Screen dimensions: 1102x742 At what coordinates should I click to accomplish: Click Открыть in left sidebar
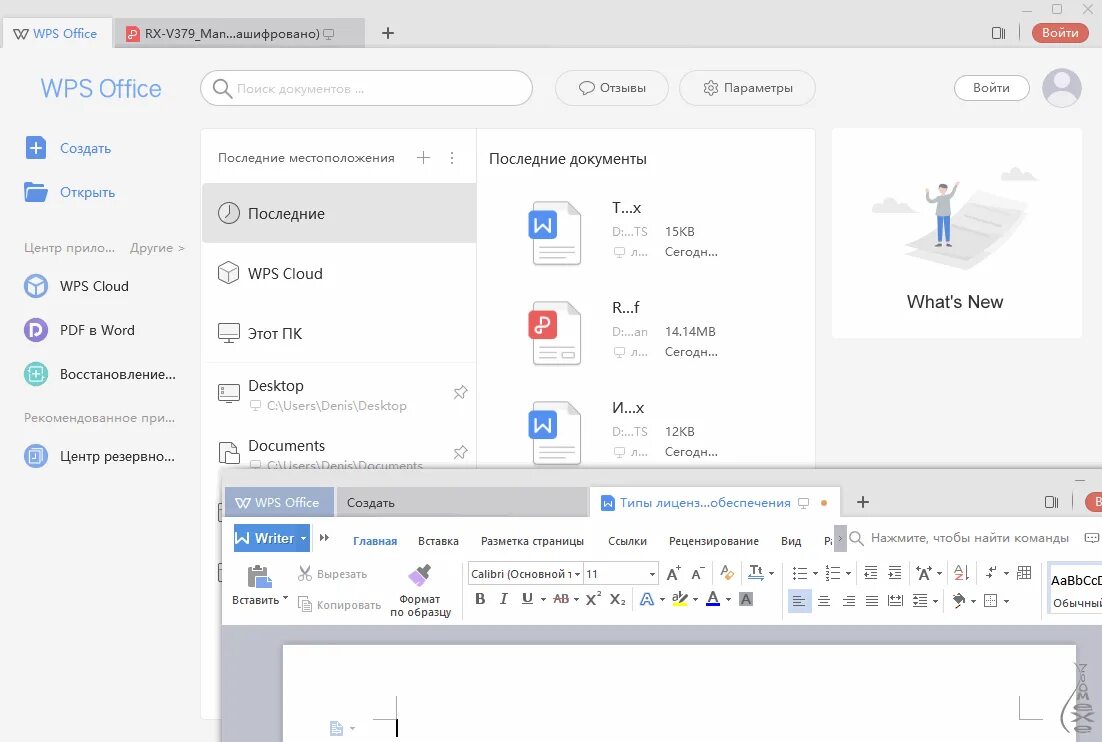[70, 192]
